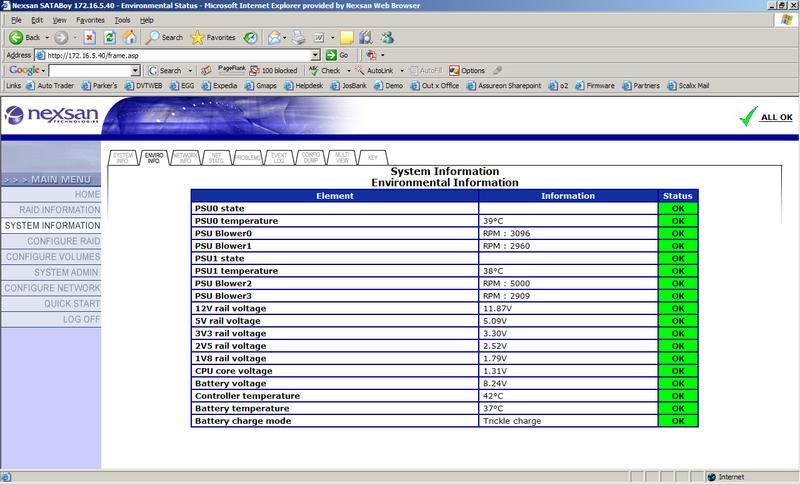The height and width of the screenshot is (485, 800).
Task: Stop page loading with the red X icon
Action: coord(89,37)
